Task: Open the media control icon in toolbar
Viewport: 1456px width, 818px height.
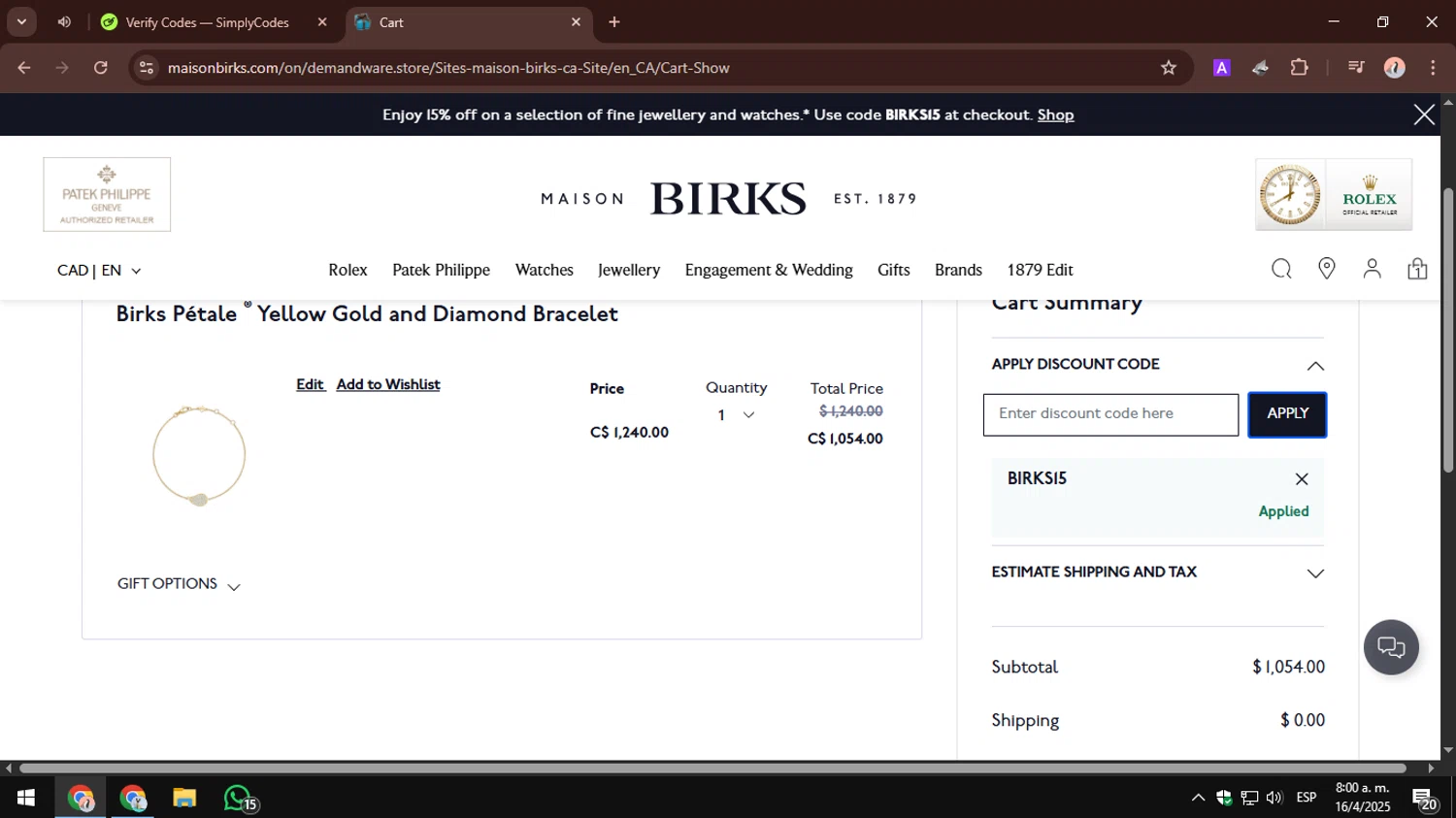Action: 1356,68
